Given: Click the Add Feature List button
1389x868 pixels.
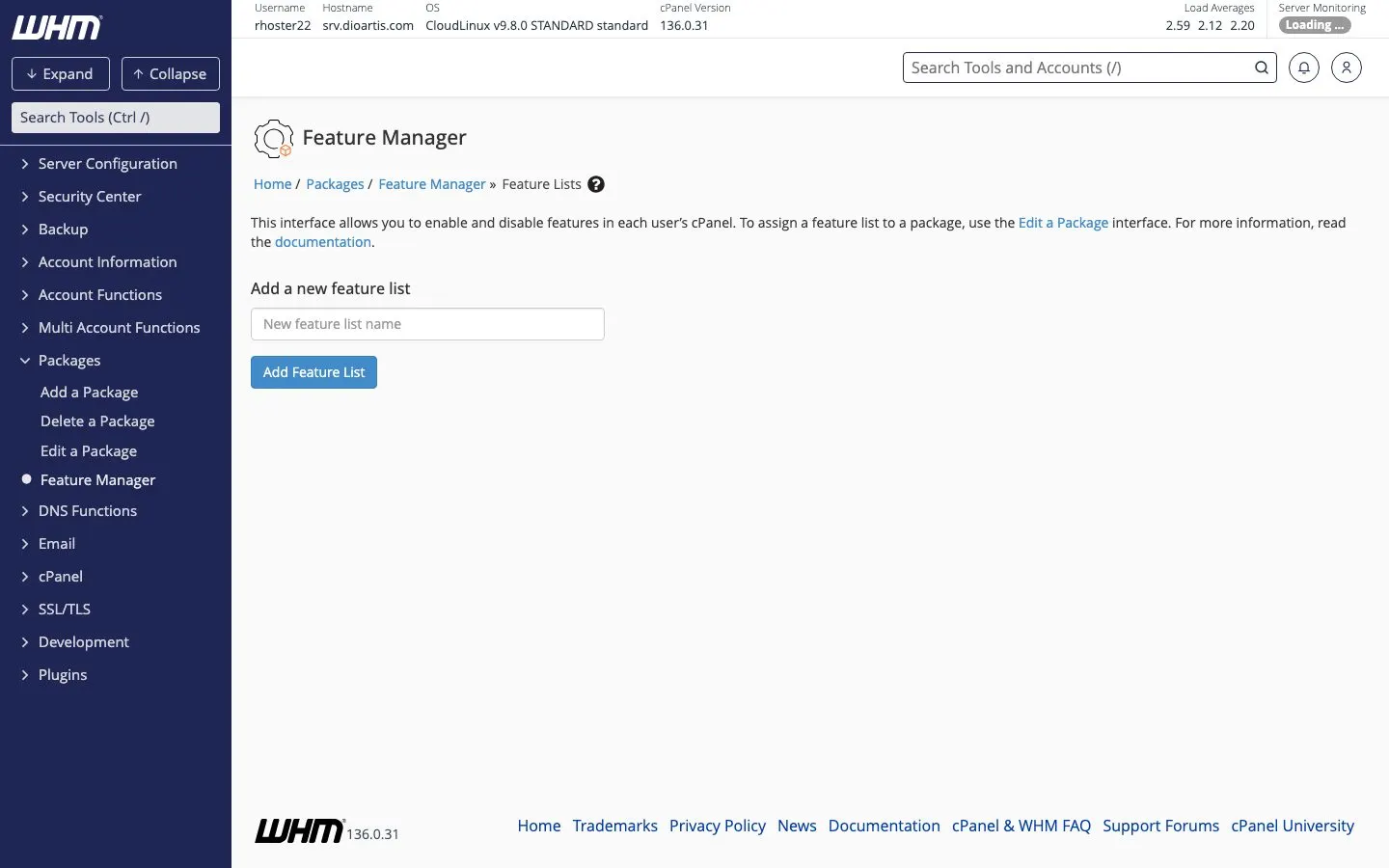Looking at the screenshot, I should pyautogui.click(x=313, y=372).
